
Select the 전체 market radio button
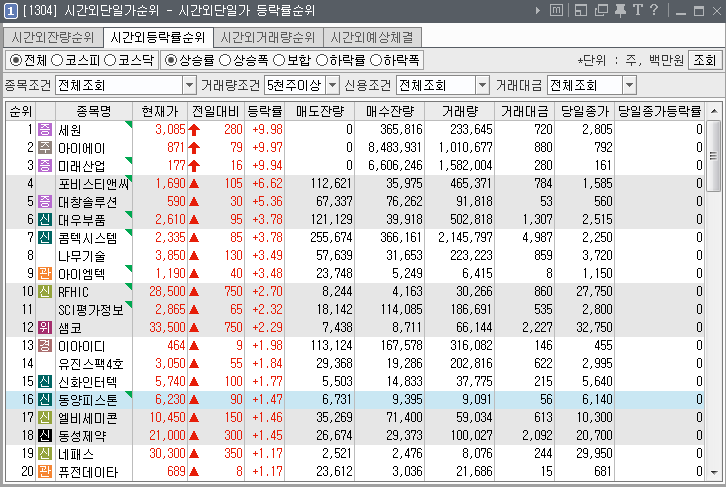16,60
